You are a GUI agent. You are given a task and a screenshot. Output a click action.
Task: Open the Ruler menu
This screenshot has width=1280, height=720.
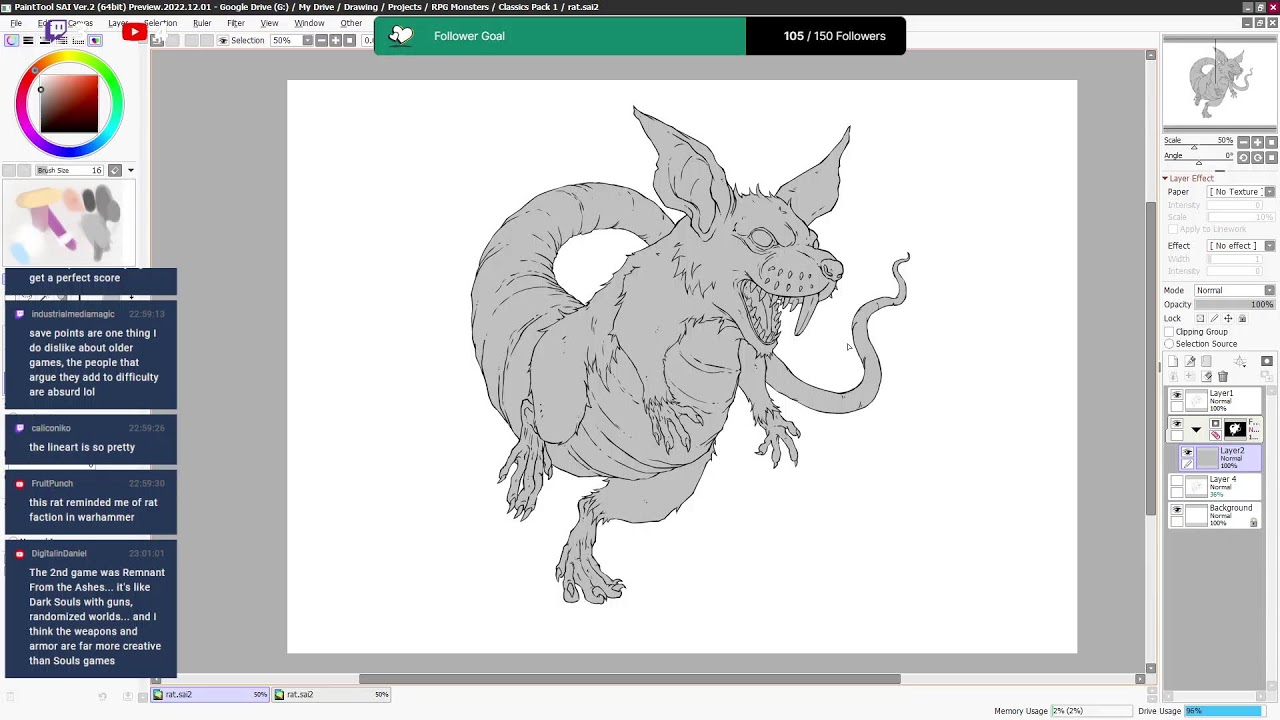click(x=202, y=23)
